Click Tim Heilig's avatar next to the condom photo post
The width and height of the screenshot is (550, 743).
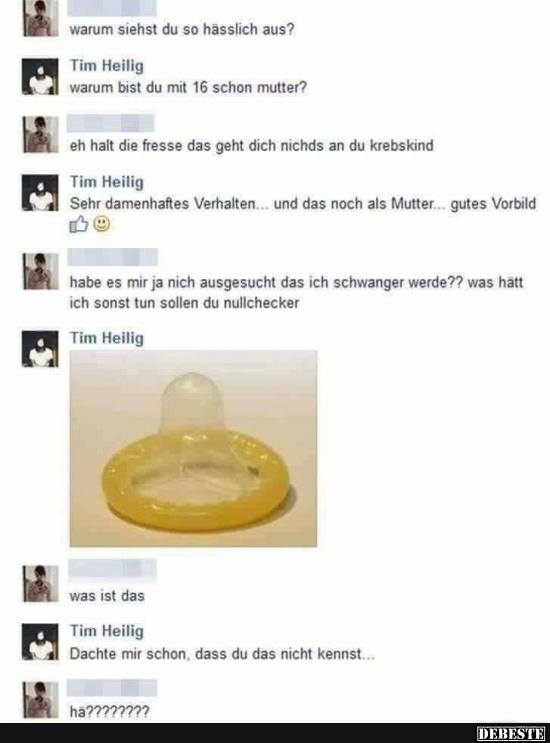(40, 349)
